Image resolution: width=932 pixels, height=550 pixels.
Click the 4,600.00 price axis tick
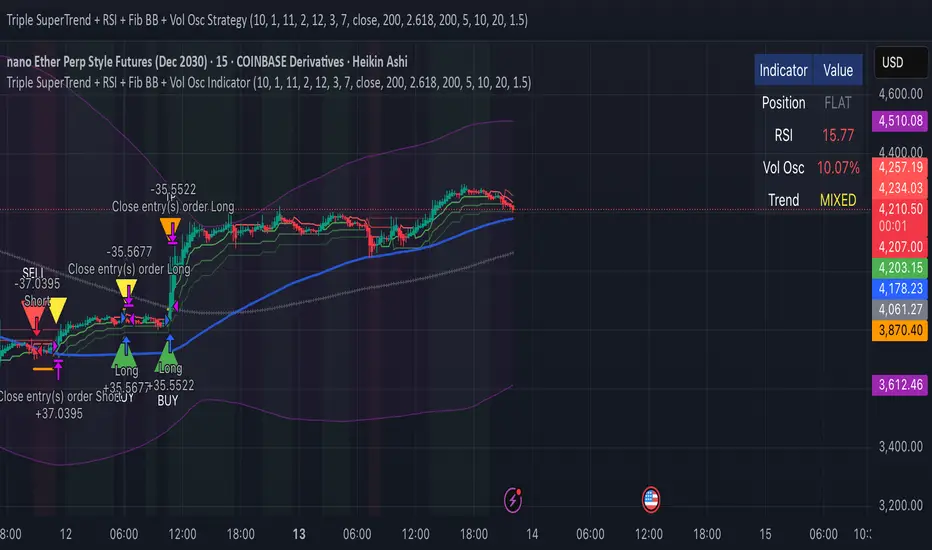click(x=900, y=94)
